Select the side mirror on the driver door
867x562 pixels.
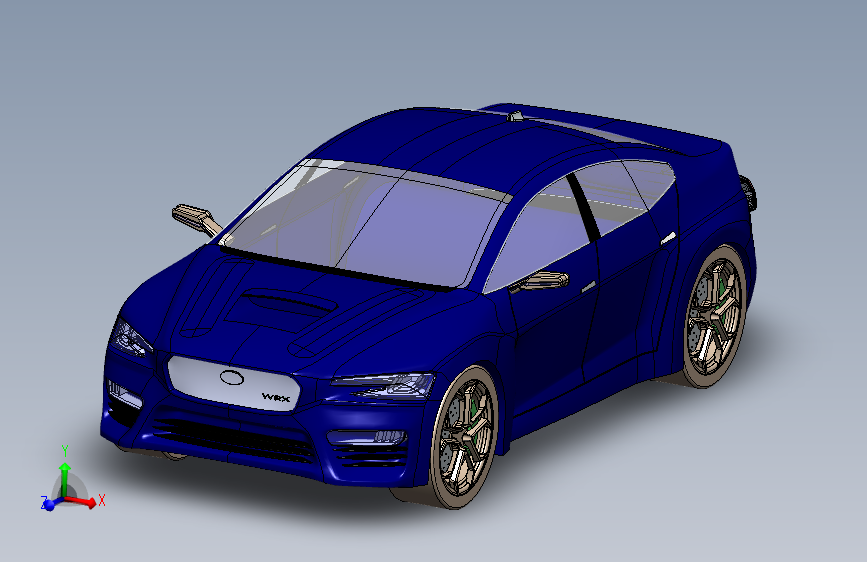click(541, 282)
